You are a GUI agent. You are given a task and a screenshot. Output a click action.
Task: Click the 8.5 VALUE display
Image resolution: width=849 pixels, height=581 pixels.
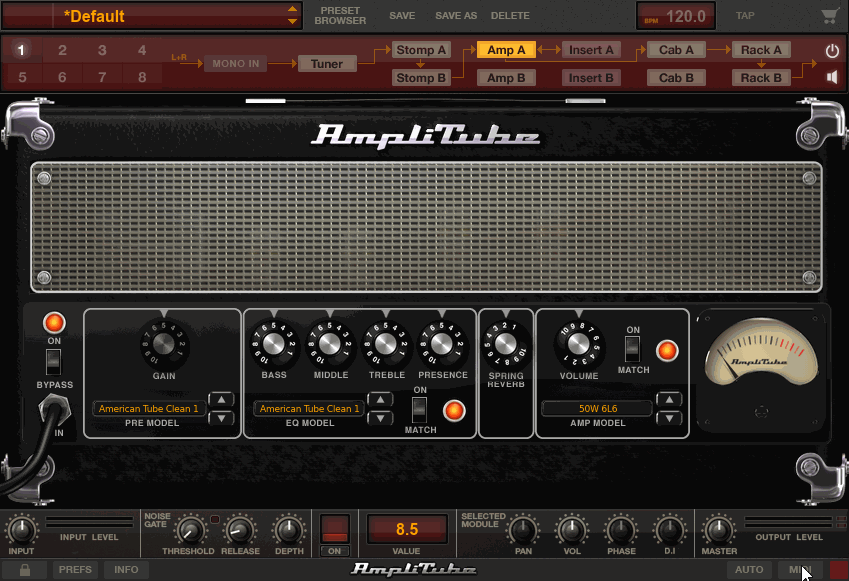[407, 529]
